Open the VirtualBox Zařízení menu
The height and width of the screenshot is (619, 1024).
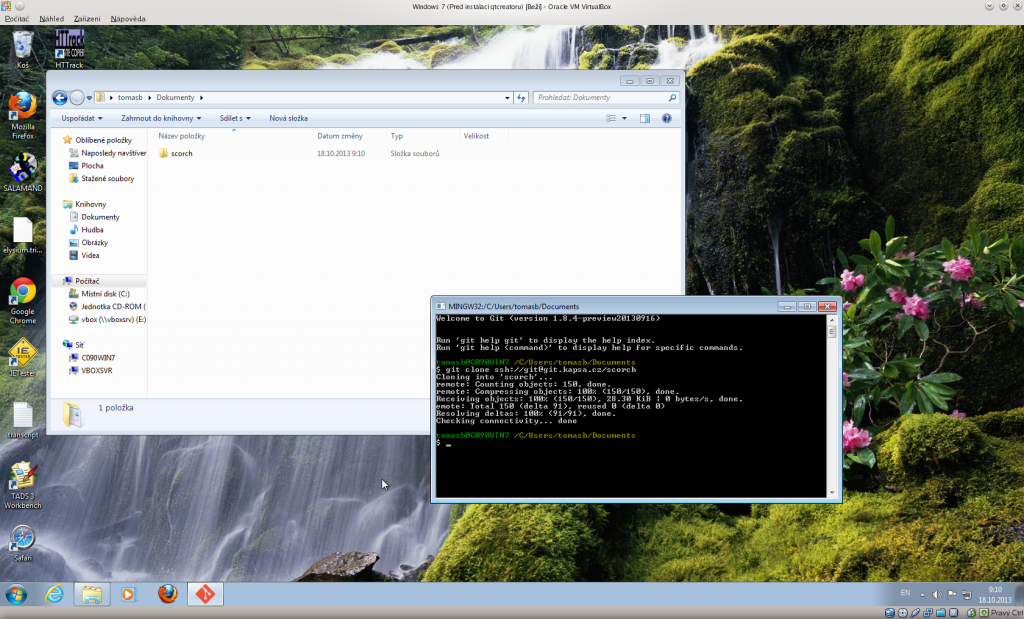[87, 19]
